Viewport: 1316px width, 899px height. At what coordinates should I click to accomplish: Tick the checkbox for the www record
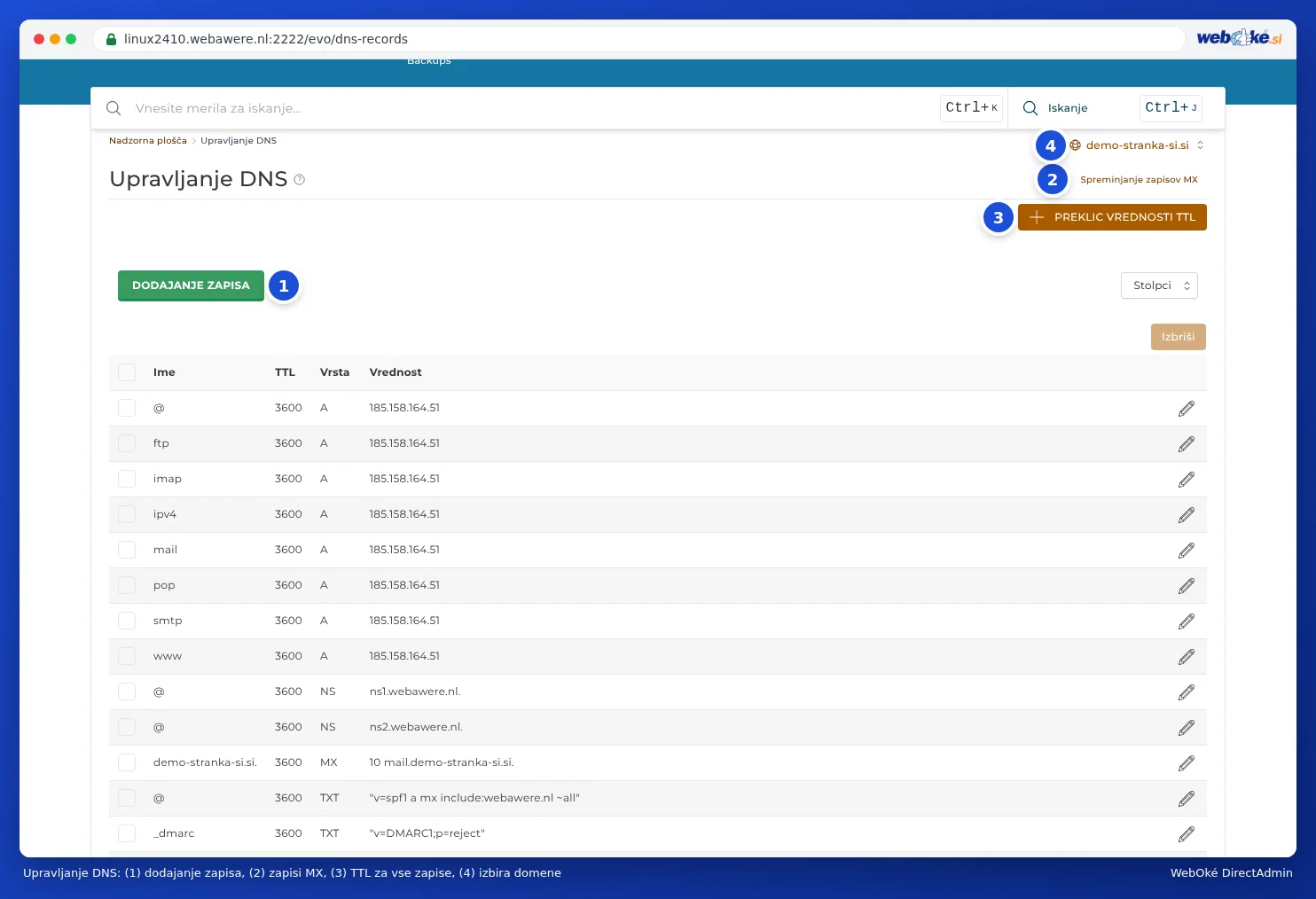pos(127,656)
